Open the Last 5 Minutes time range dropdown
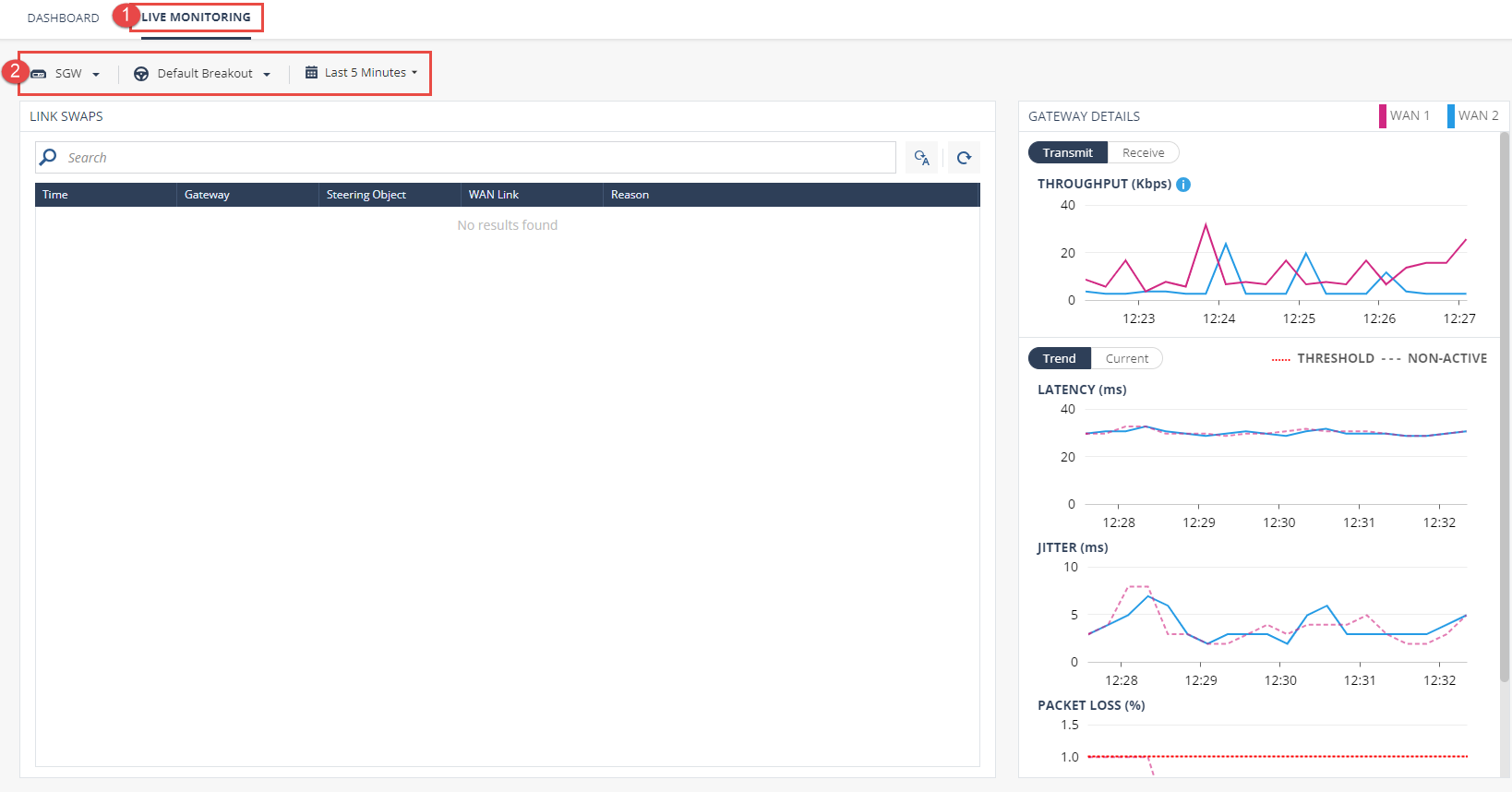1512x792 pixels. point(362,73)
